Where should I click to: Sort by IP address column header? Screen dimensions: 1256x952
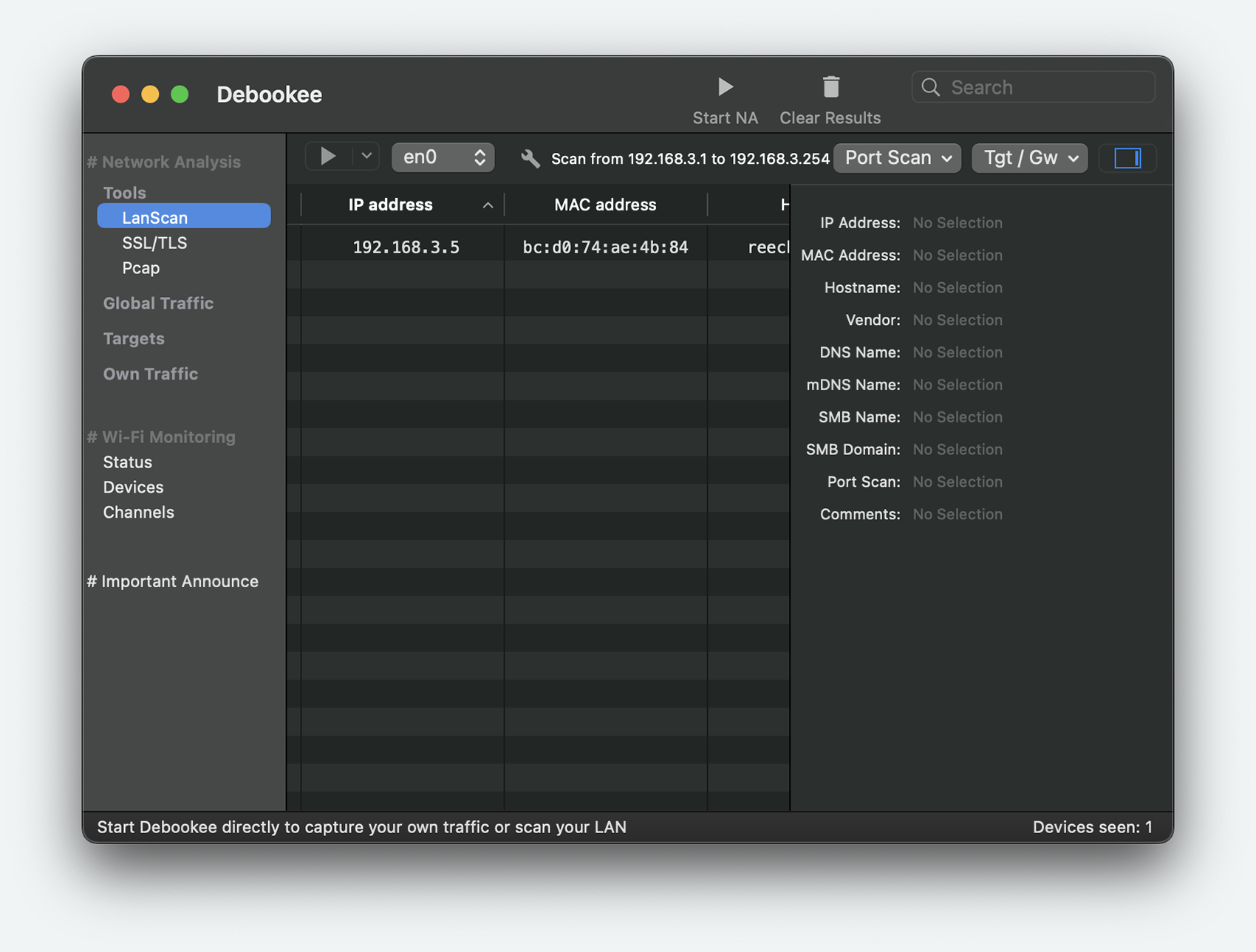coord(390,205)
